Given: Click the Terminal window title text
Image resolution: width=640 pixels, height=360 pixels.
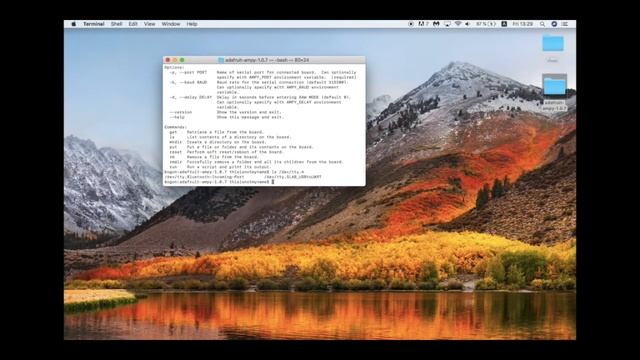Looking at the screenshot, I should (267, 60).
